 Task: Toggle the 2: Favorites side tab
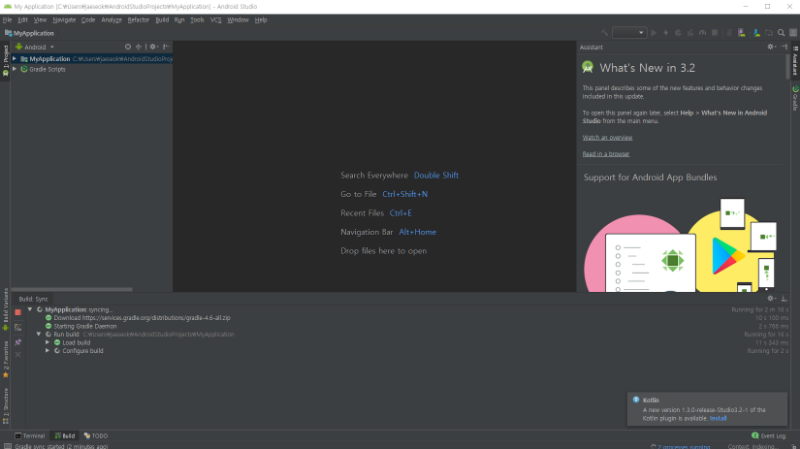[6, 360]
